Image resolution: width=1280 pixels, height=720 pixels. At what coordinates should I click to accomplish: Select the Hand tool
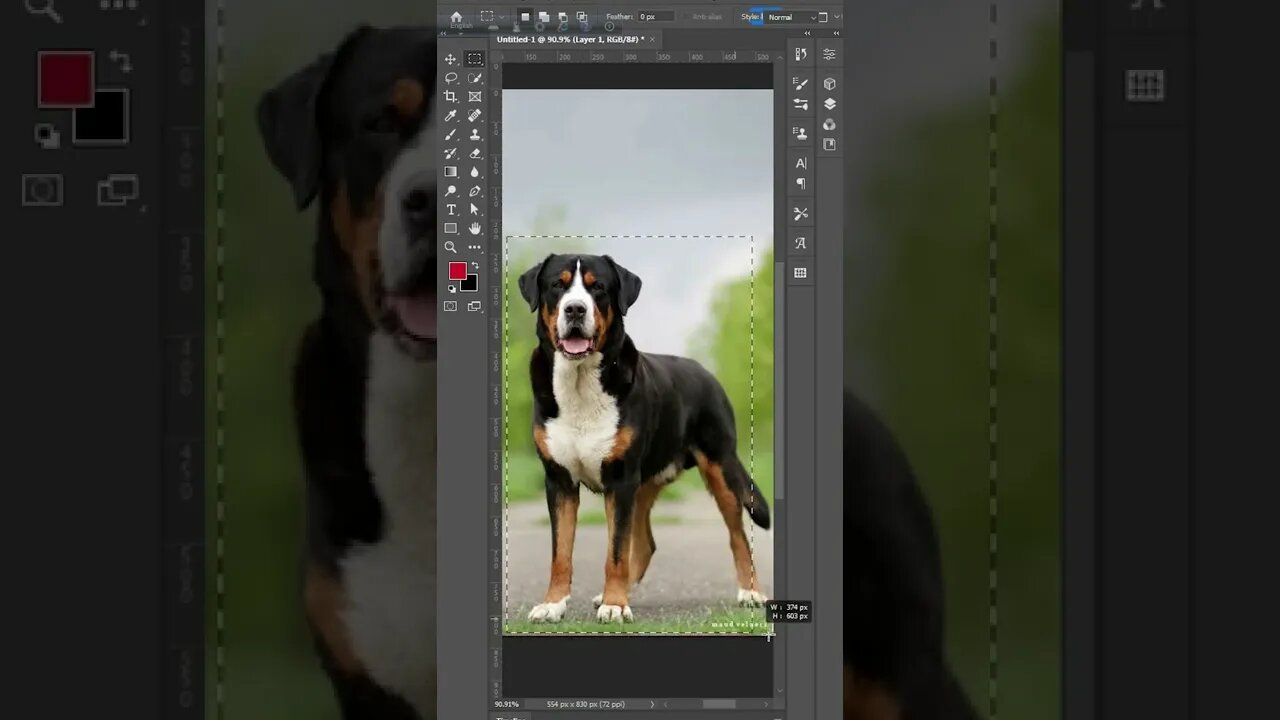[475, 228]
